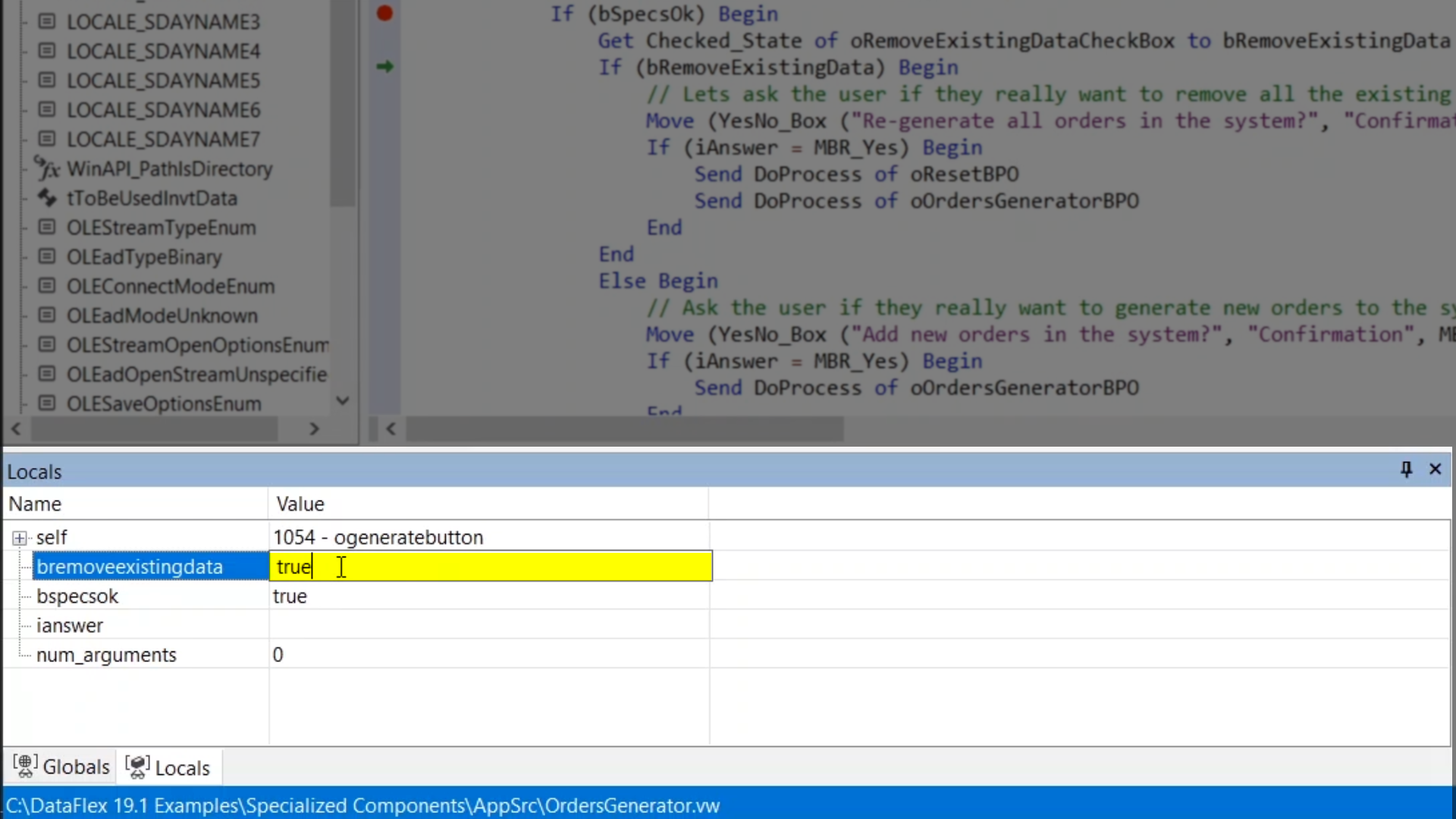Click the OLESaveOptionsEnum item icon
Screen dimensions: 1456x819
46,403
